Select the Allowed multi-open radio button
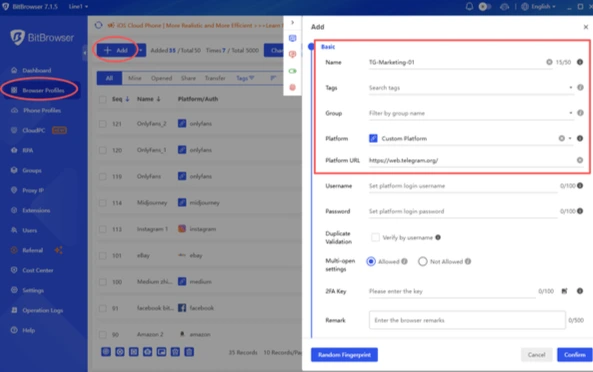The height and width of the screenshot is (372, 593). [x=371, y=262]
